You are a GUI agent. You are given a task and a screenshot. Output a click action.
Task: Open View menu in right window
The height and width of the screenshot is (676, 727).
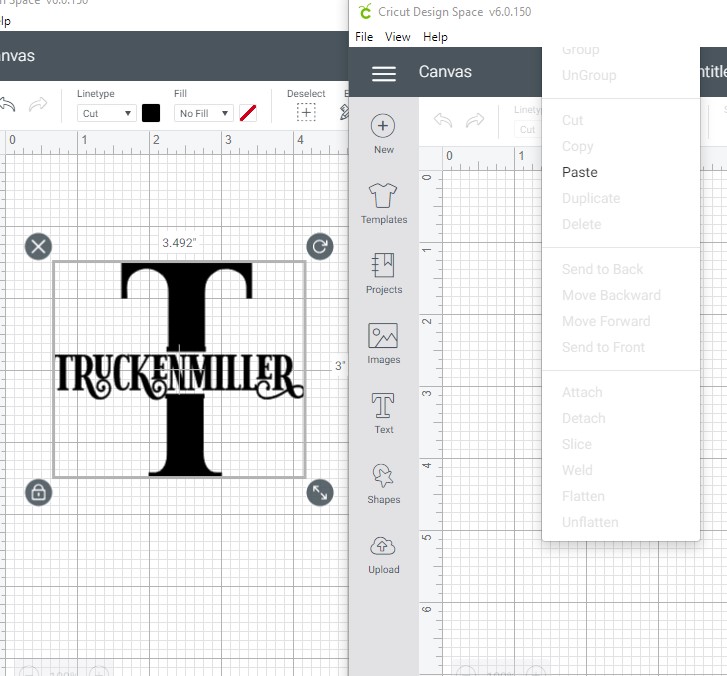(x=397, y=37)
